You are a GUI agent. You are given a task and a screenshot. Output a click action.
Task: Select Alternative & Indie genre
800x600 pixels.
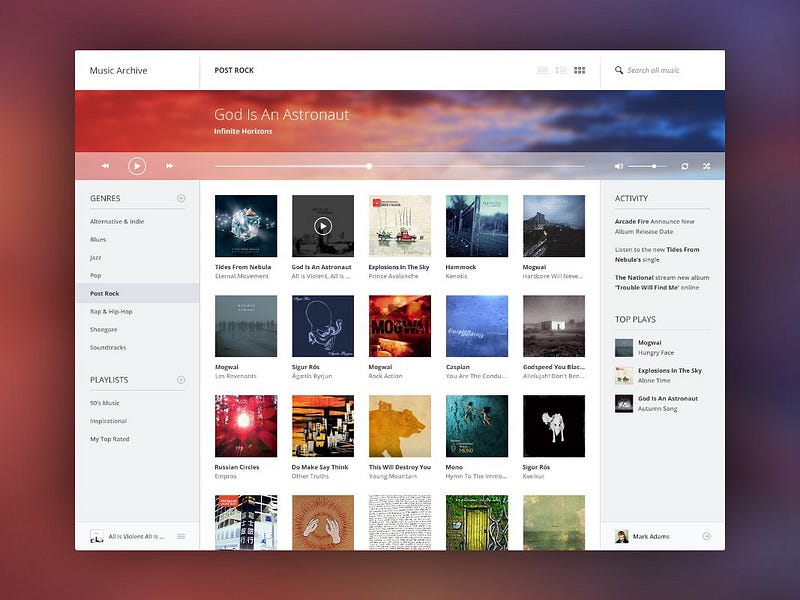coord(117,221)
